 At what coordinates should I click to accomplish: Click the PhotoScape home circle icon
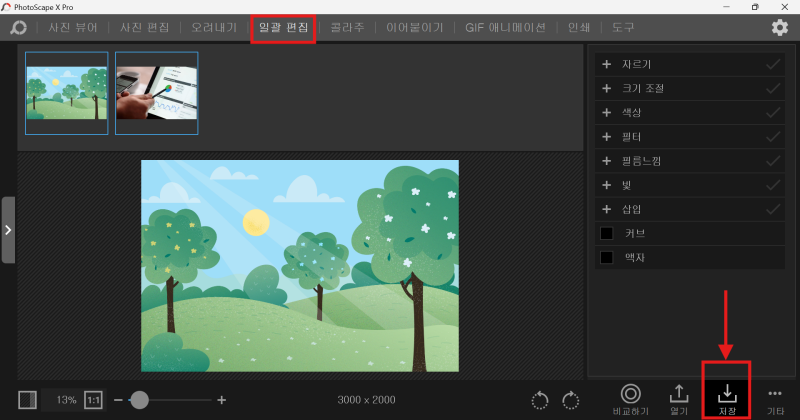click(18, 28)
